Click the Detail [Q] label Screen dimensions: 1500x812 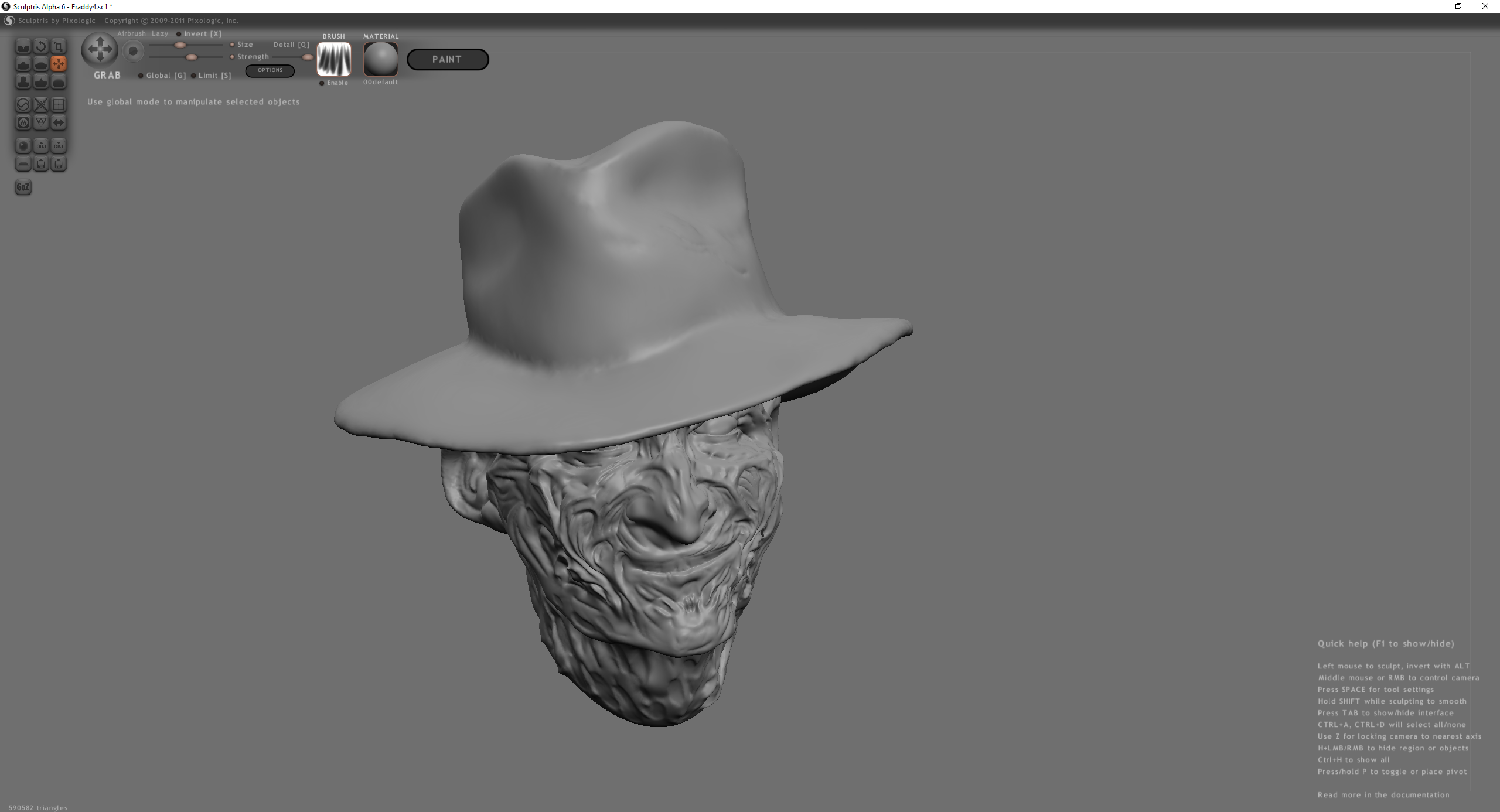(x=291, y=45)
